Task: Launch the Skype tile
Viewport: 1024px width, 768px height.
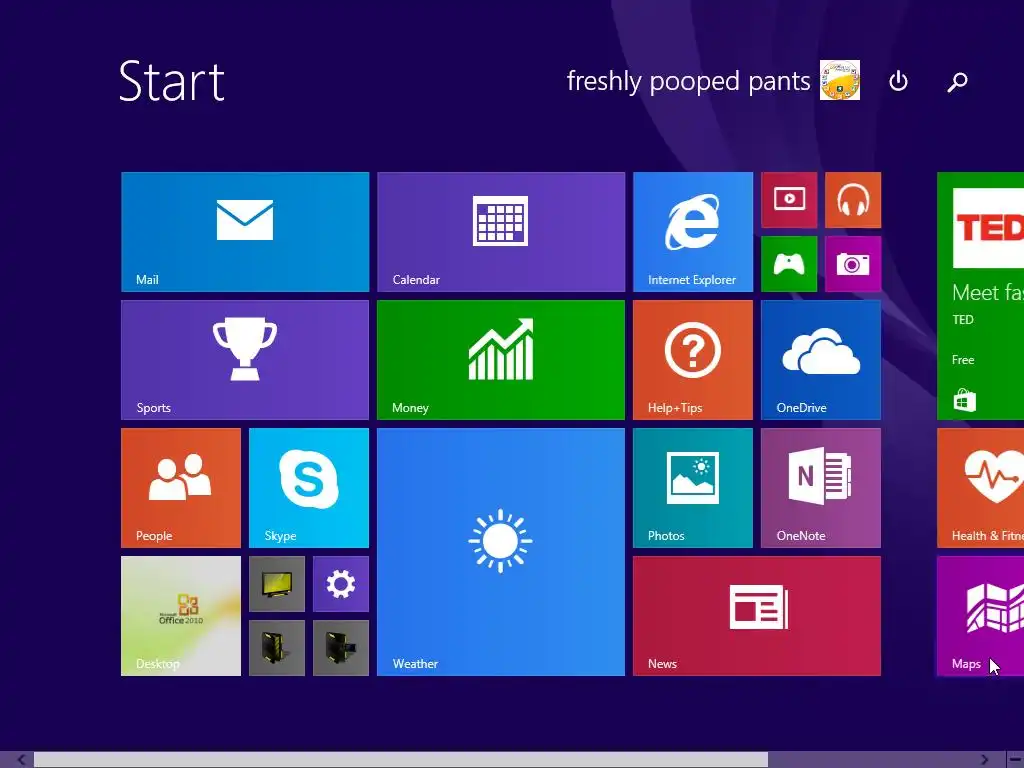Action: point(309,488)
